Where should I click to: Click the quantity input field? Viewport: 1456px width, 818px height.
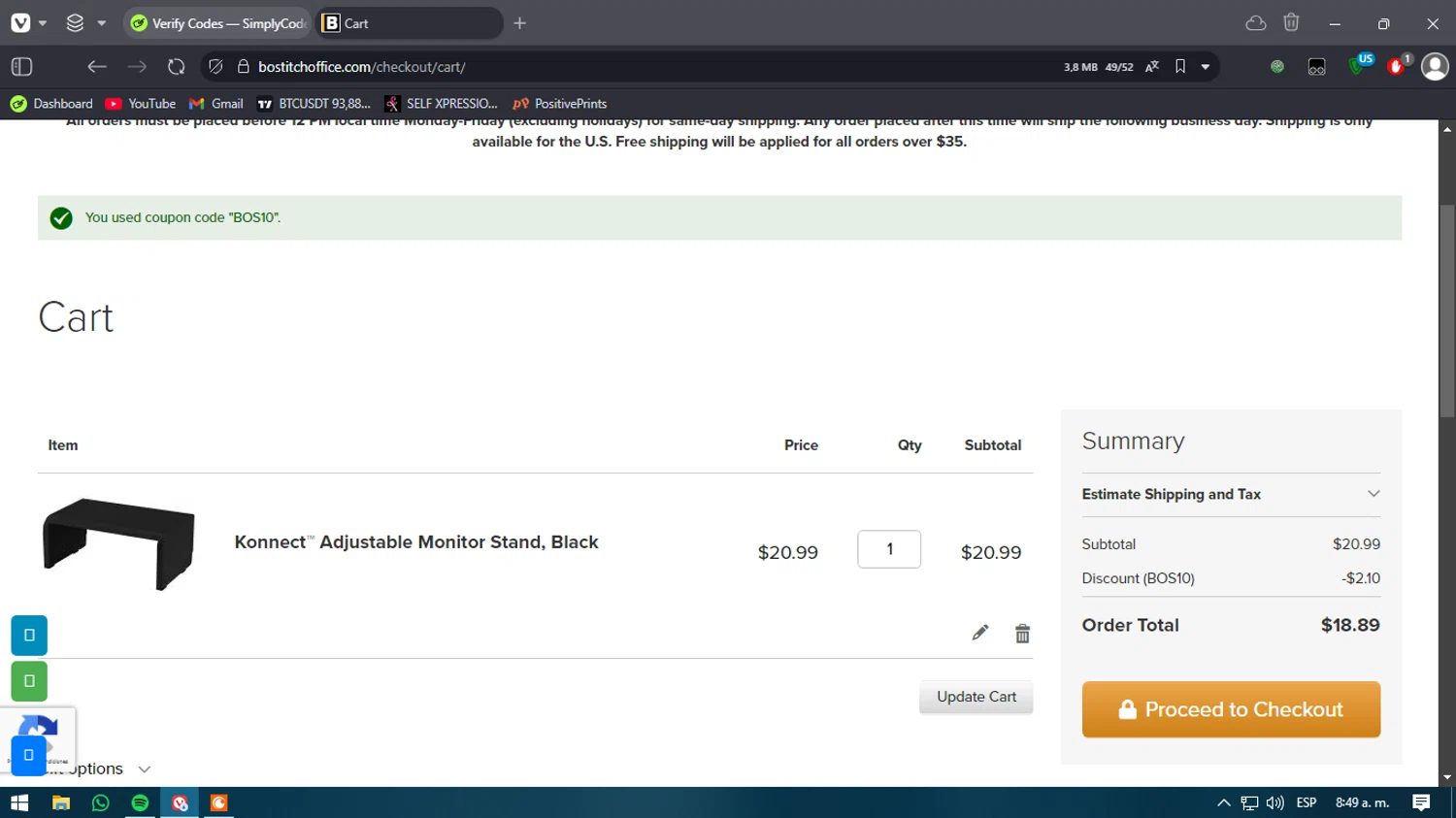click(x=889, y=549)
